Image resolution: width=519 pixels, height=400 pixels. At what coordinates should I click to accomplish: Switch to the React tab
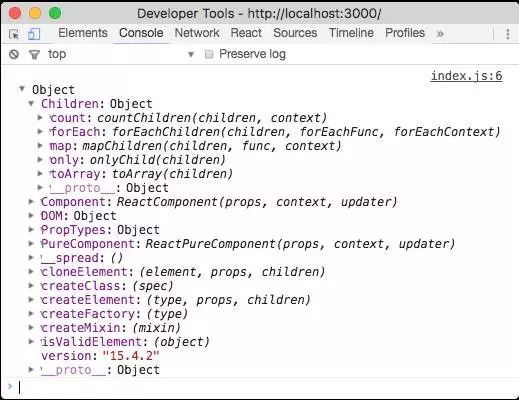tap(246, 33)
